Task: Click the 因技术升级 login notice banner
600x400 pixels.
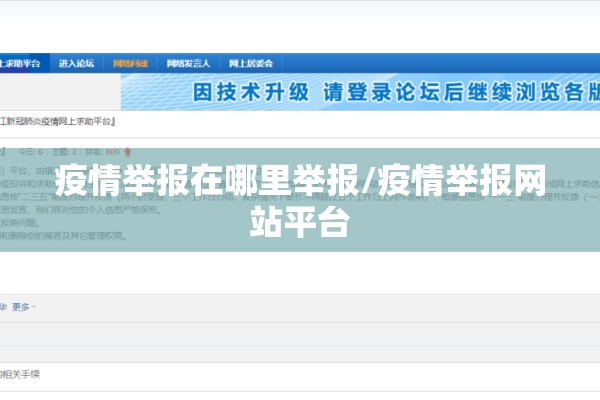Action: [360, 92]
